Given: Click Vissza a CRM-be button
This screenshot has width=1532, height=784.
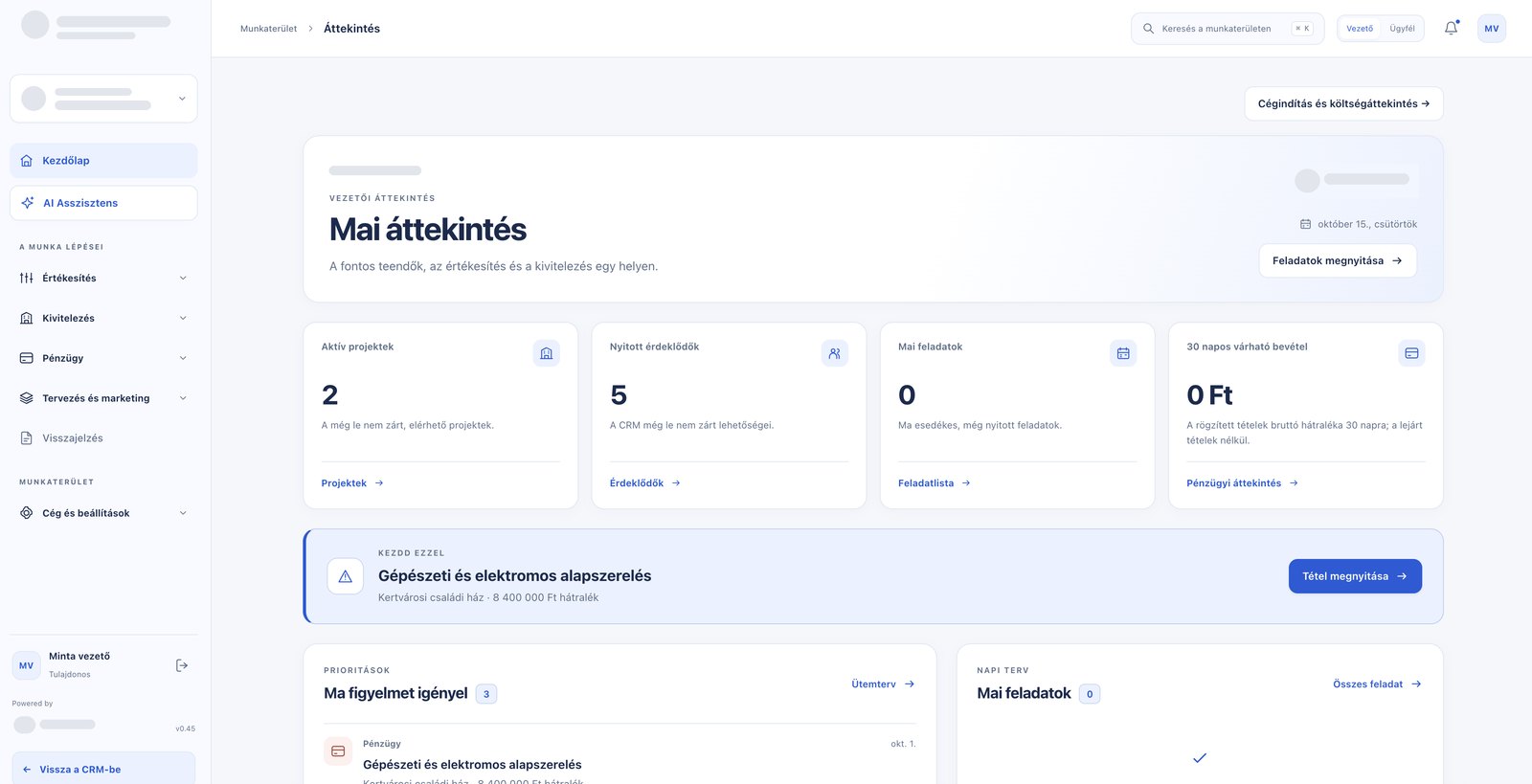Looking at the screenshot, I should pos(103,769).
